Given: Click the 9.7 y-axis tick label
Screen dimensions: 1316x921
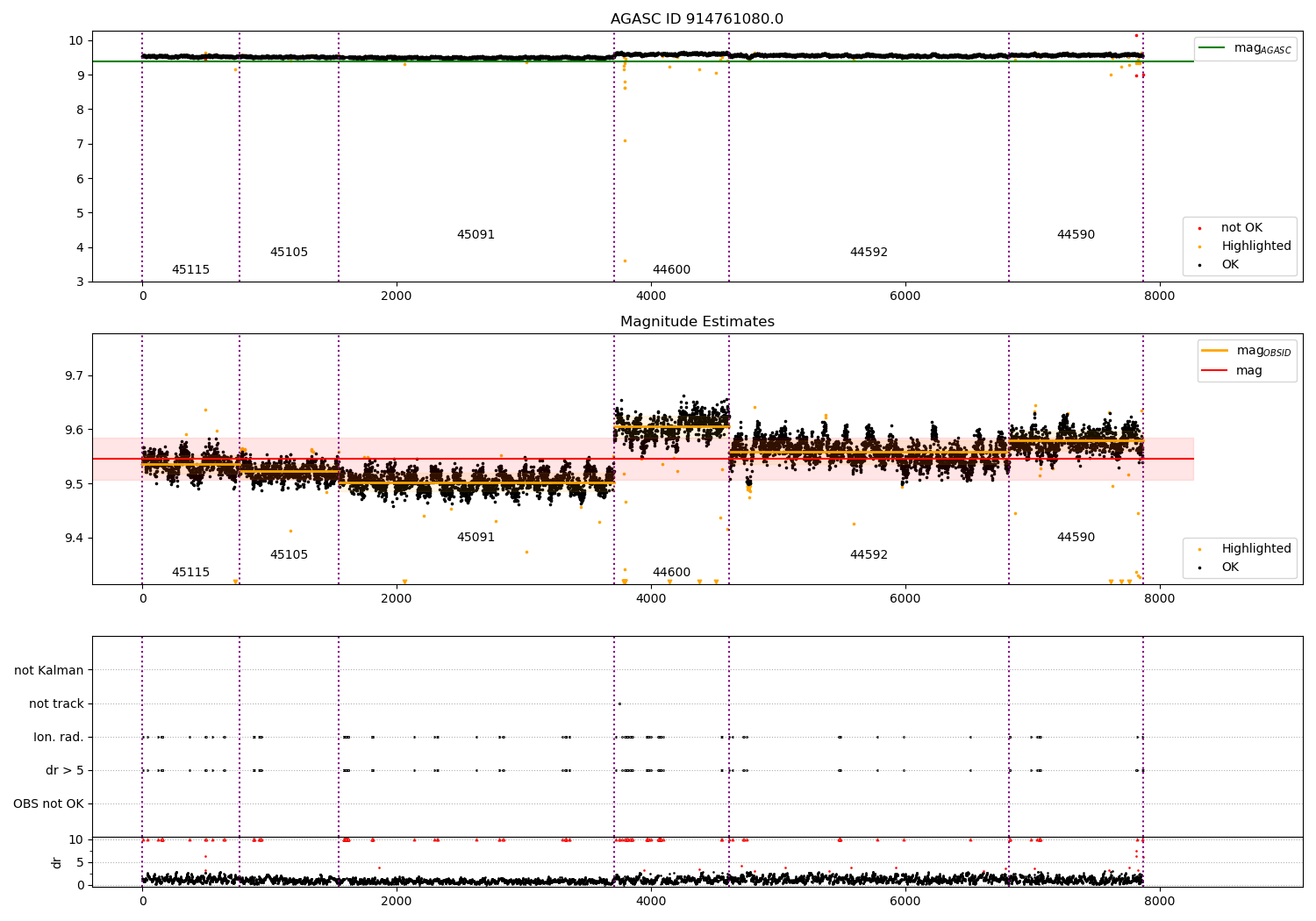Looking at the screenshot, I should pos(74,376).
